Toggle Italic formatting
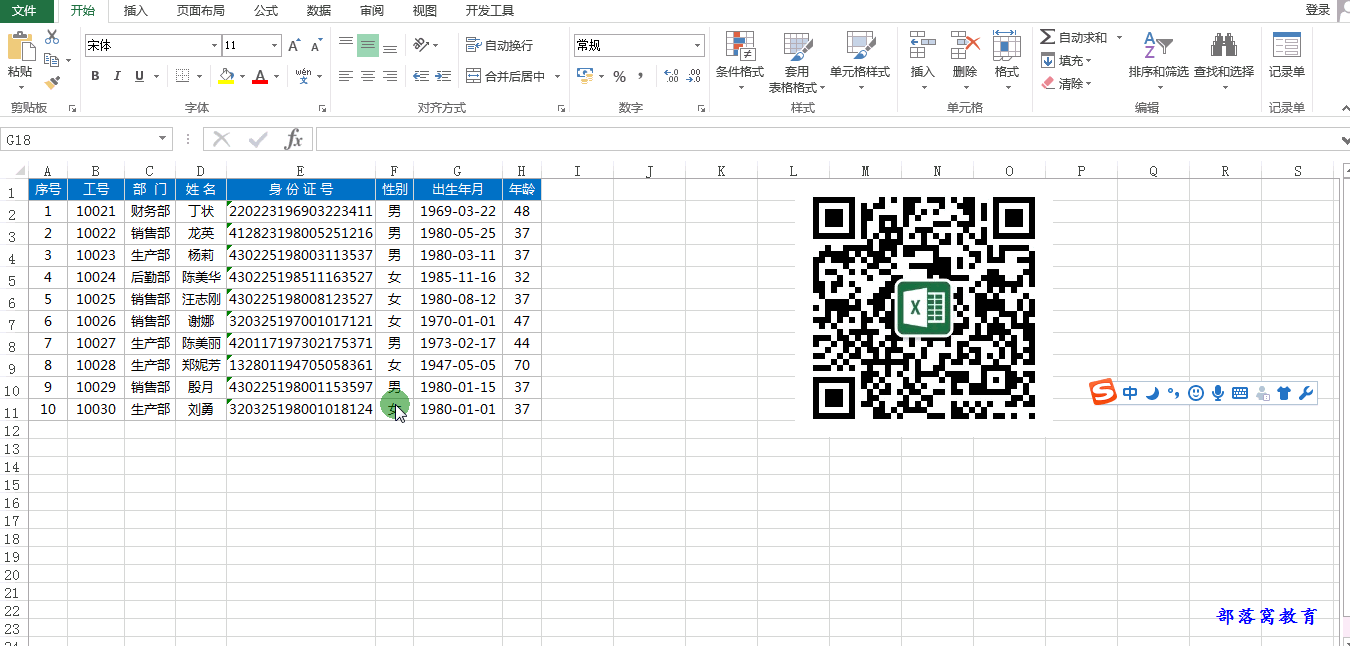 (x=117, y=76)
